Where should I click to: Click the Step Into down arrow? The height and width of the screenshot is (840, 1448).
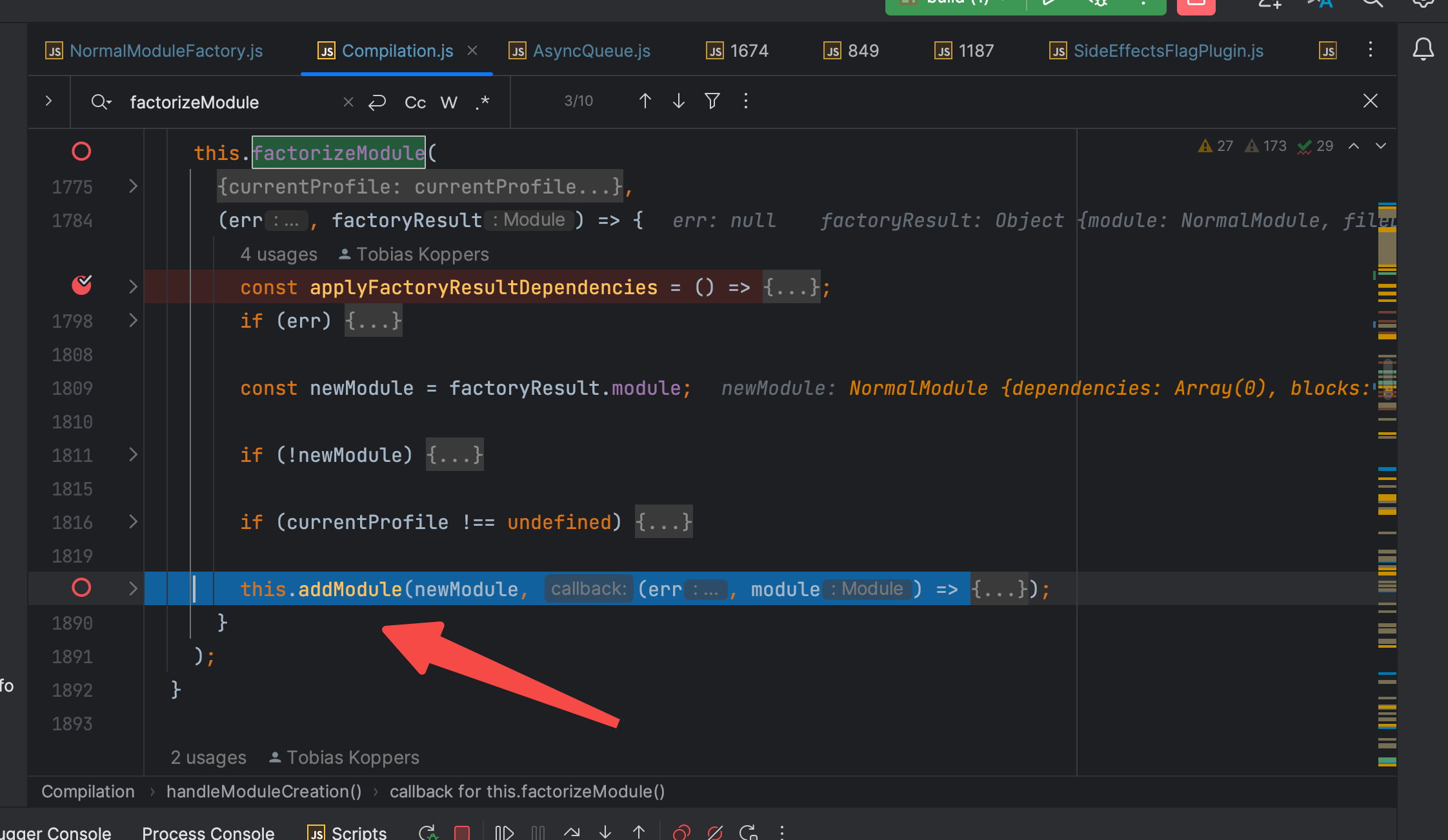(605, 832)
